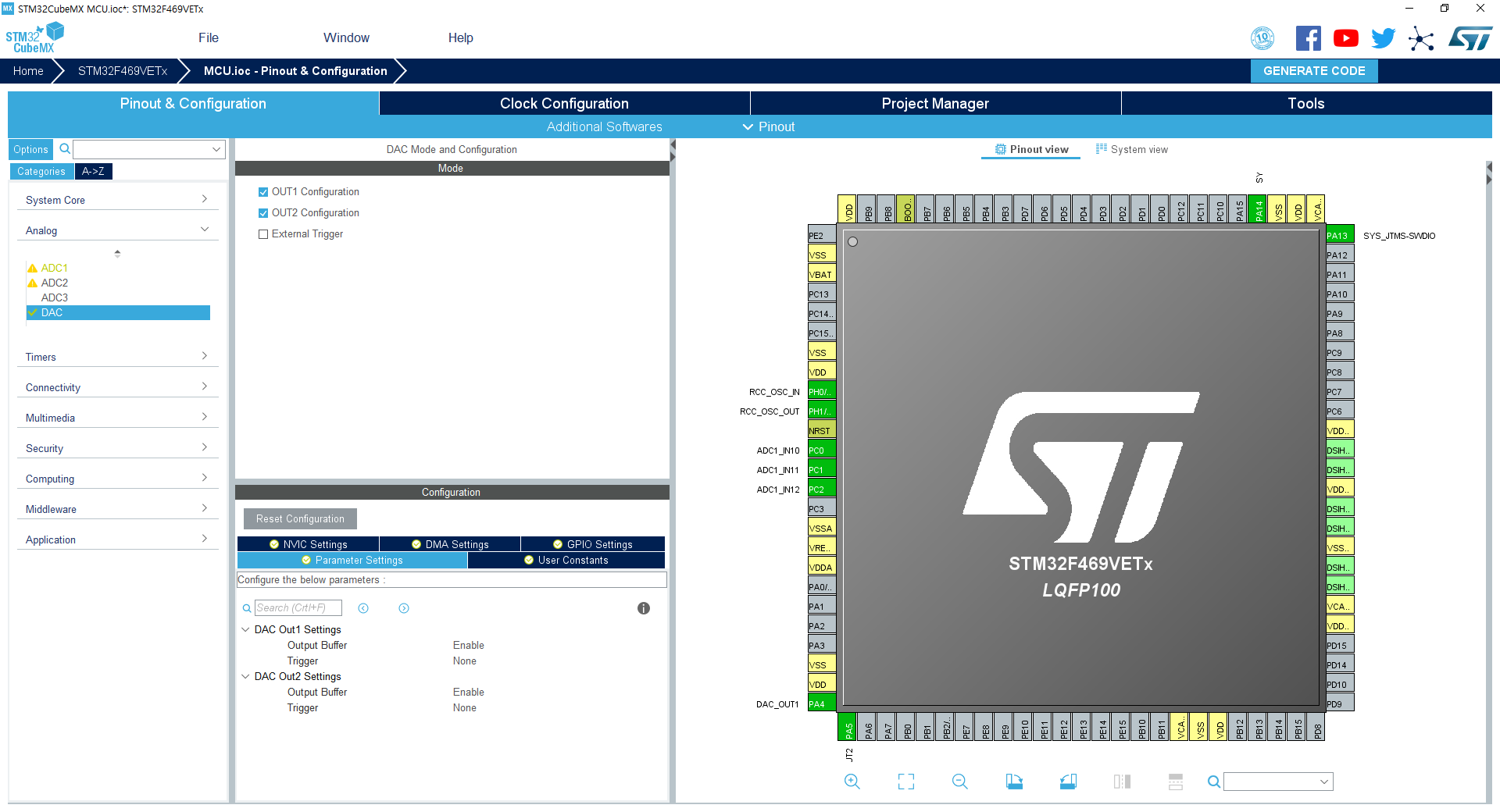Open the Help menu
The width and height of the screenshot is (1500, 812).
460,37
